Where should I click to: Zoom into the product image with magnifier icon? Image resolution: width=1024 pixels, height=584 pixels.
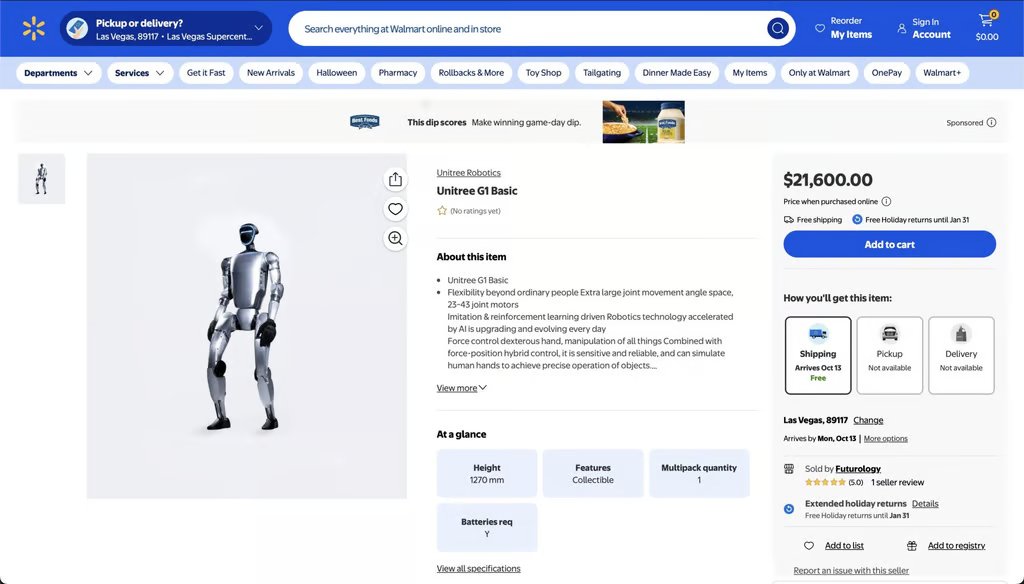pyautogui.click(x=395, y=238)
